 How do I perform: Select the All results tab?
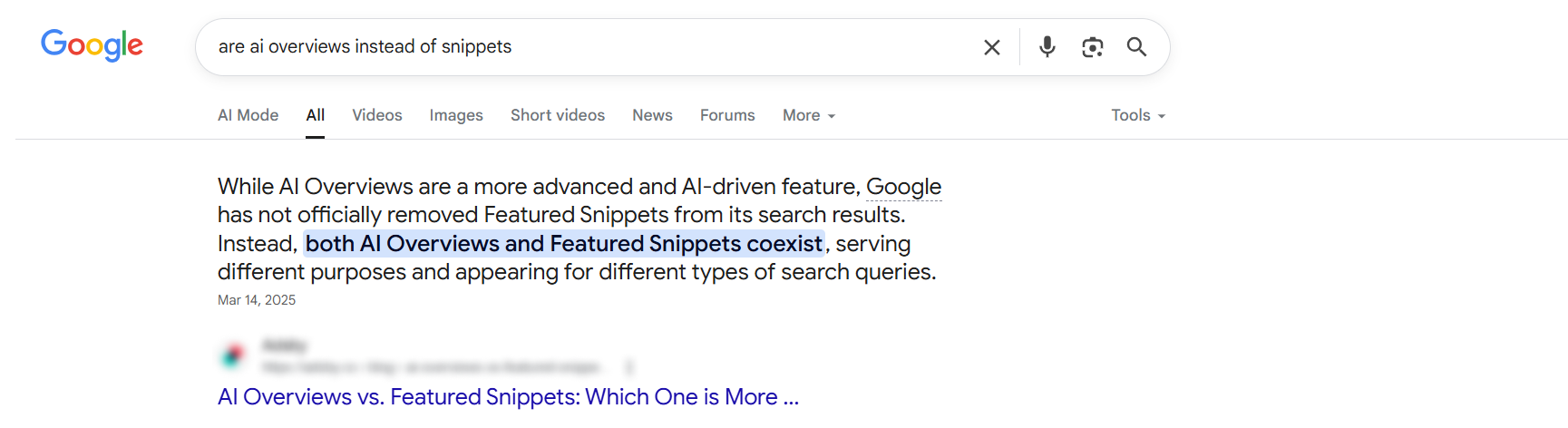[315, 115]
